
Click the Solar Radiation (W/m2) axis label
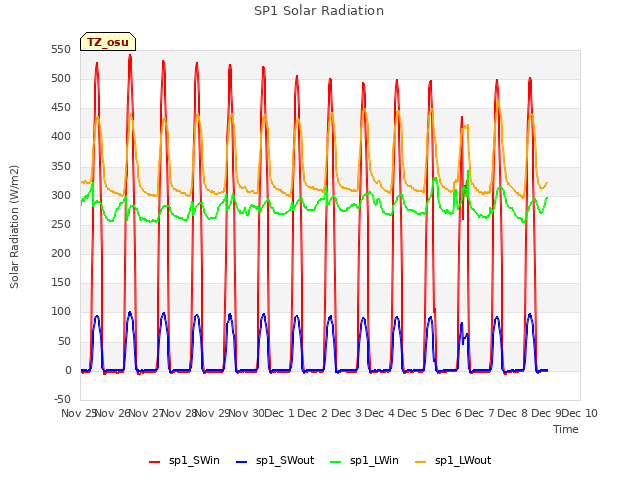[x=14, y=227]
